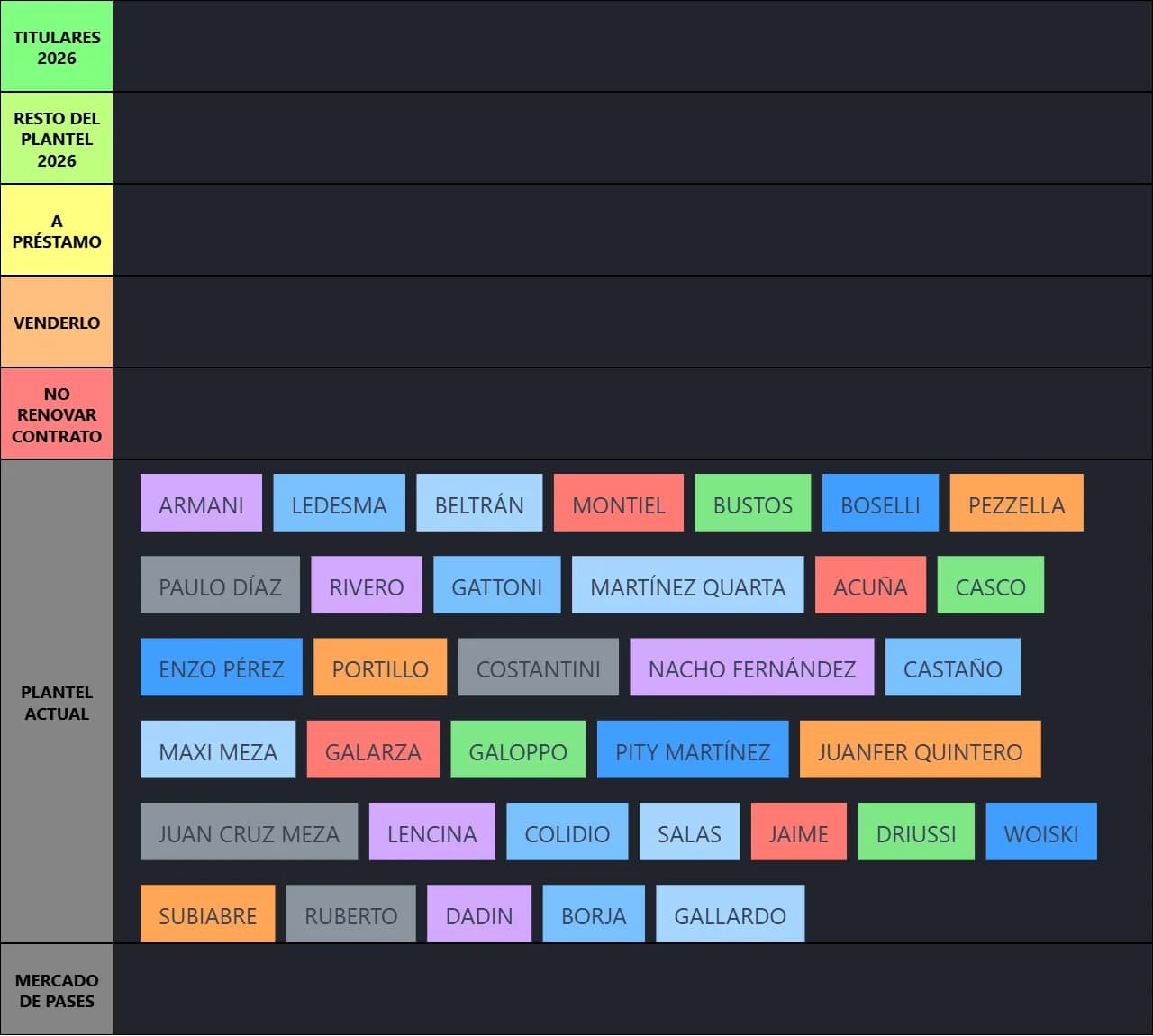Select the VENDERLO tier label
Image resolution: width=1153 pixels, height=1036 pixels.
tap(57, 323)
